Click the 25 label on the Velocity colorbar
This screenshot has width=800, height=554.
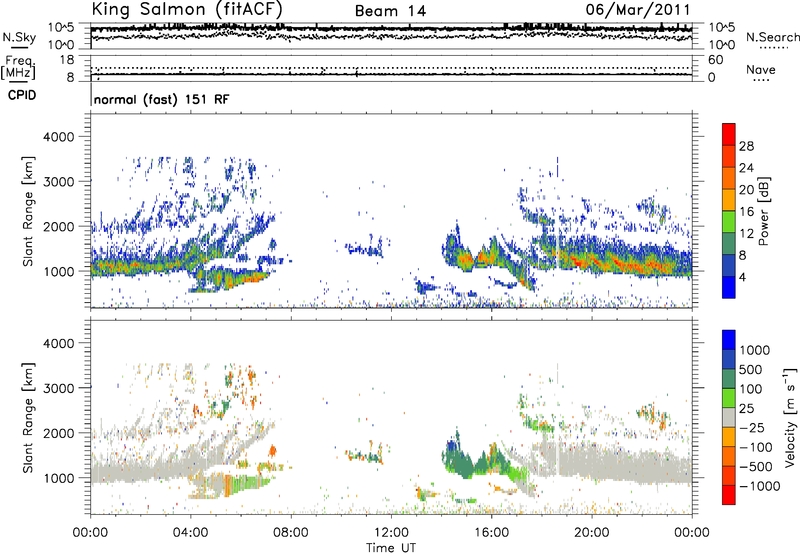746,408
